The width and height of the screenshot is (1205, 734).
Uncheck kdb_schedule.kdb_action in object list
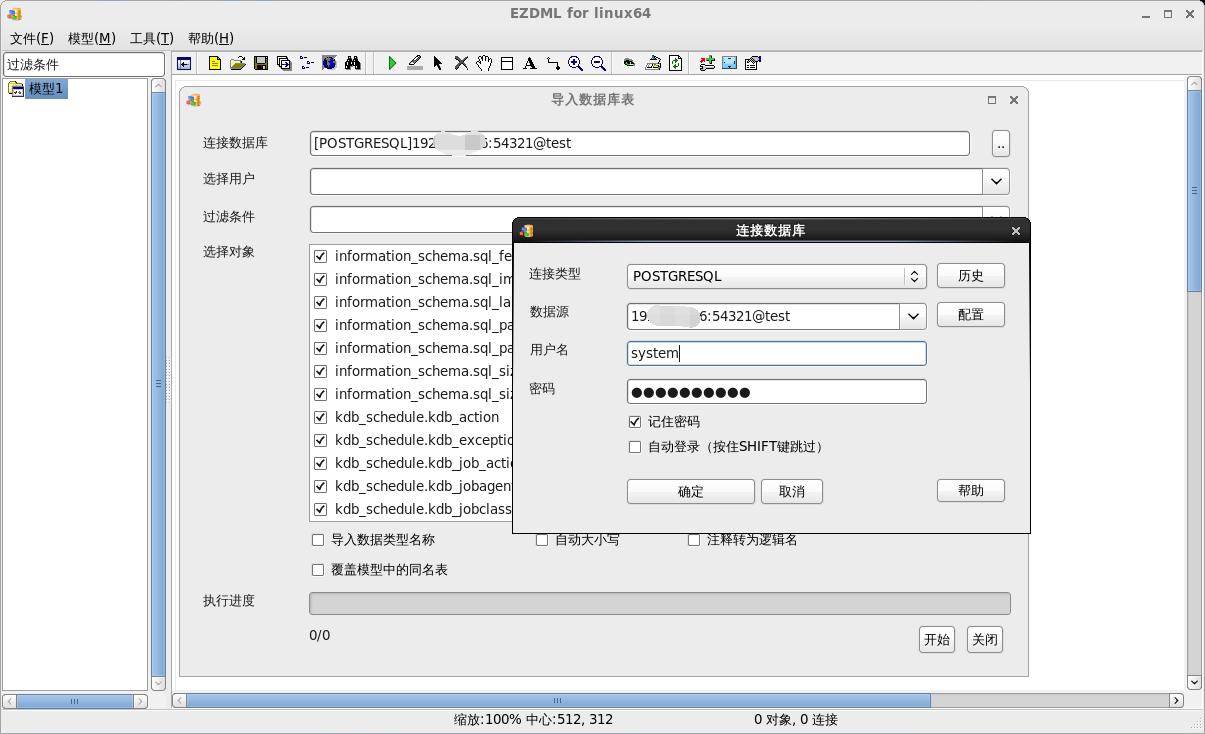coord(321,417)
